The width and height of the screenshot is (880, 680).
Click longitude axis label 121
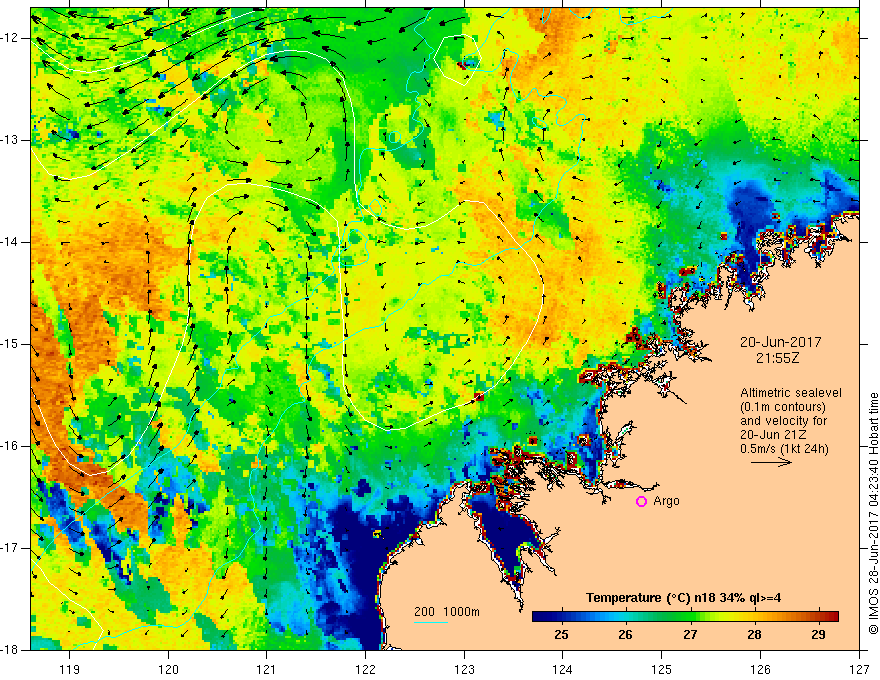[x=267, y=669]
